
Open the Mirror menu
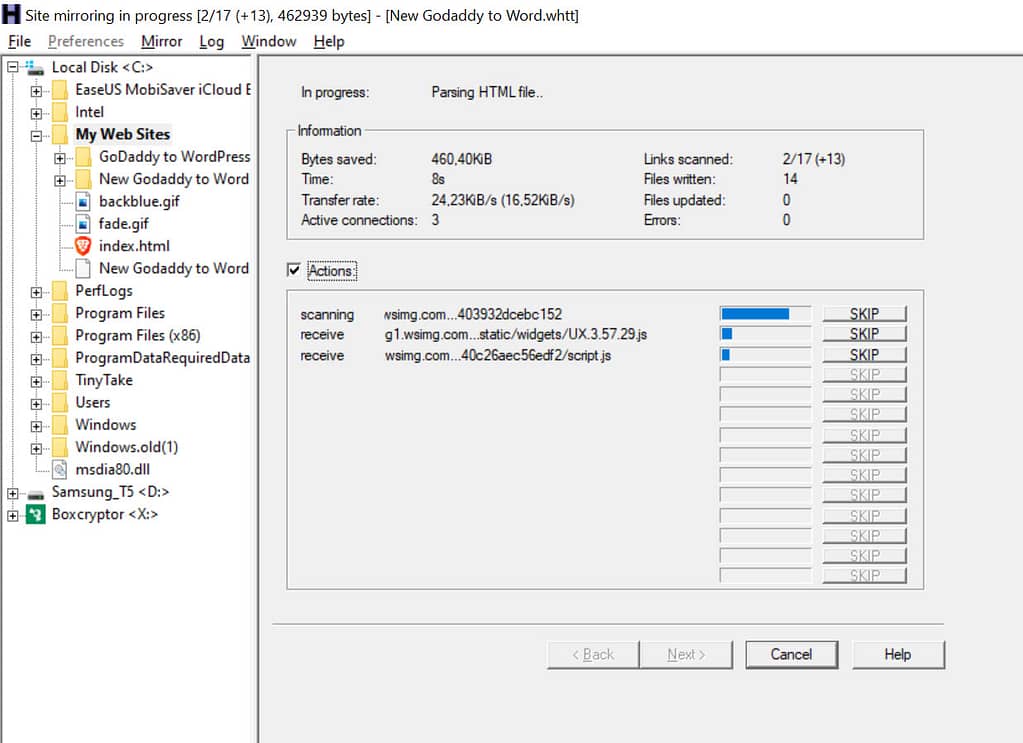pos(161,41)
